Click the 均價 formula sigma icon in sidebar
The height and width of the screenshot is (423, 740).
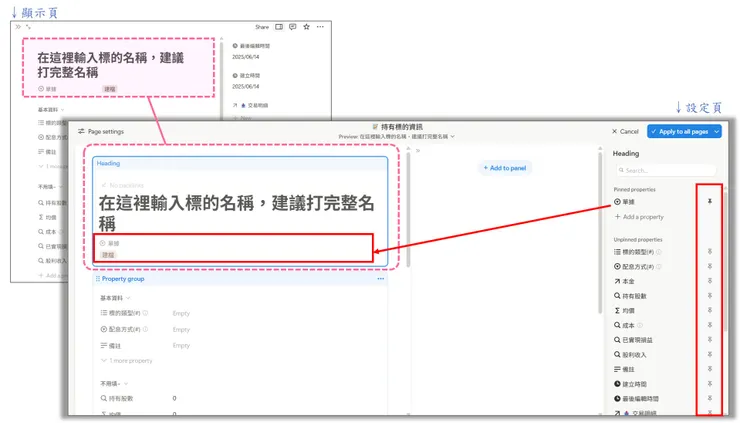click(617, 311)
